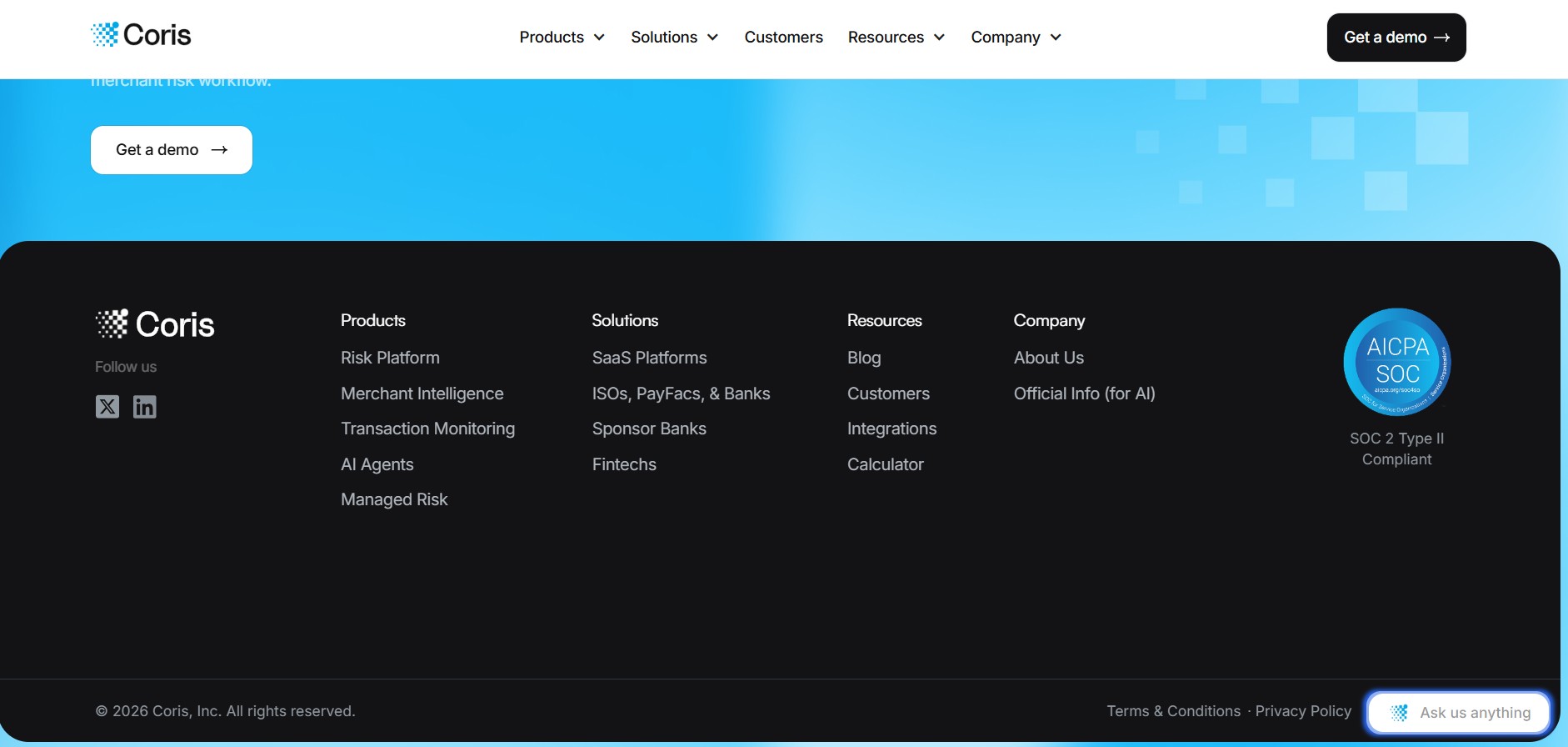Open the Blog link in the footer
Image resolution: width=1568 pixels, height=747 pixels.
[864, 358]
